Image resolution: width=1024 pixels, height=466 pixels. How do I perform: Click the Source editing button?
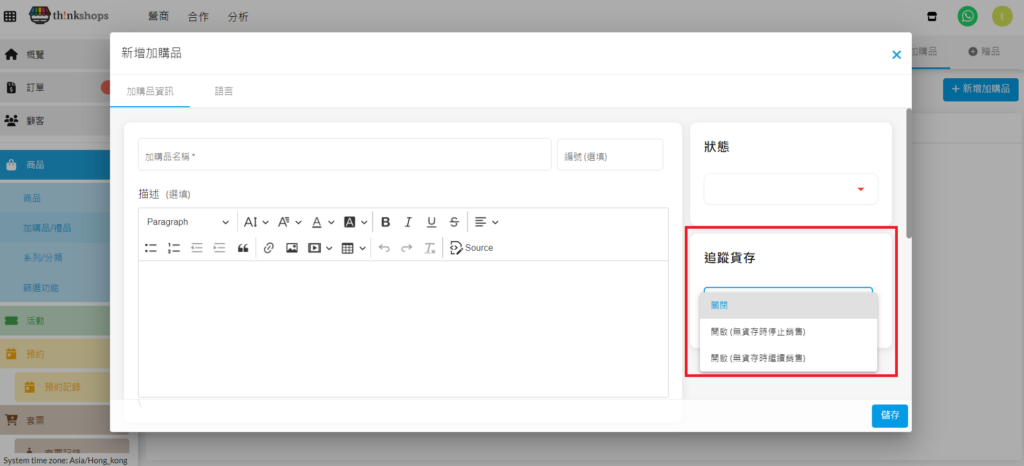pyautogui.click(x=471, y=248)
